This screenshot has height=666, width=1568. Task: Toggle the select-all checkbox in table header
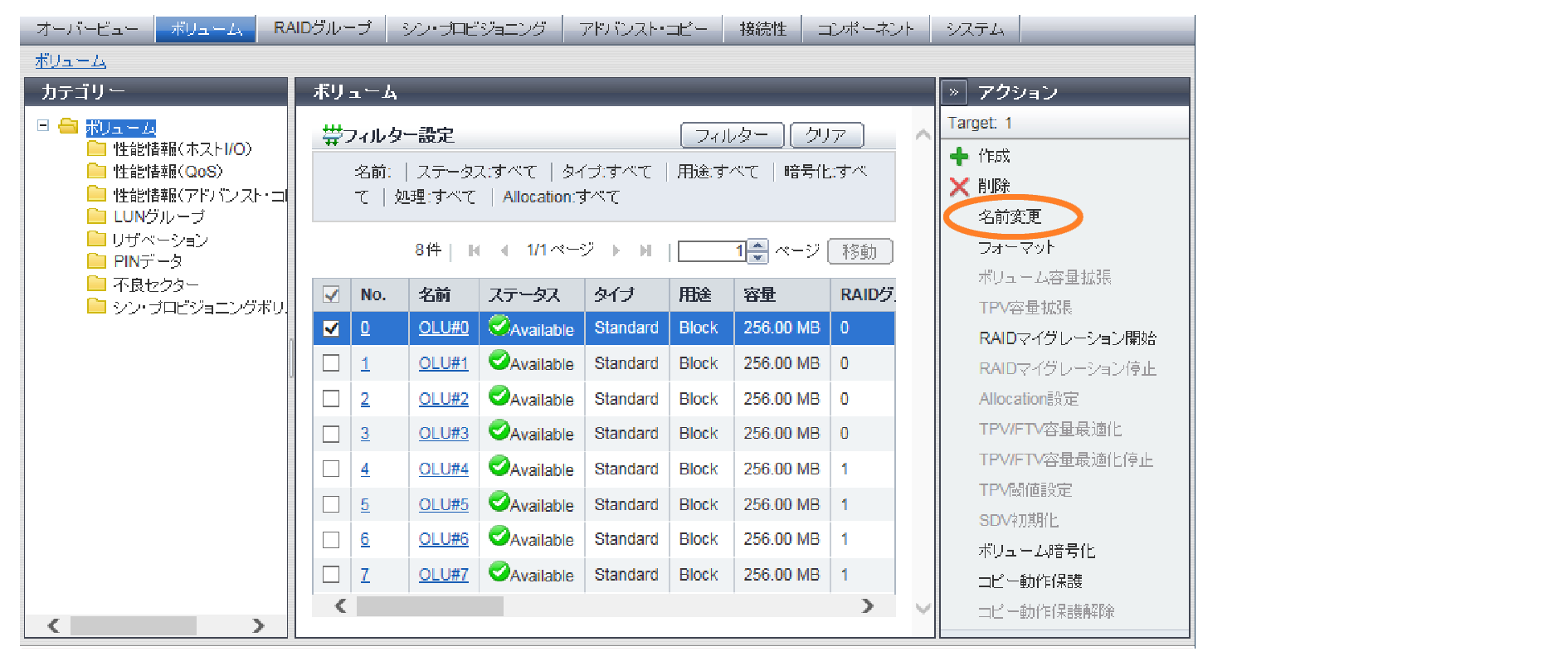coord(331,294)
